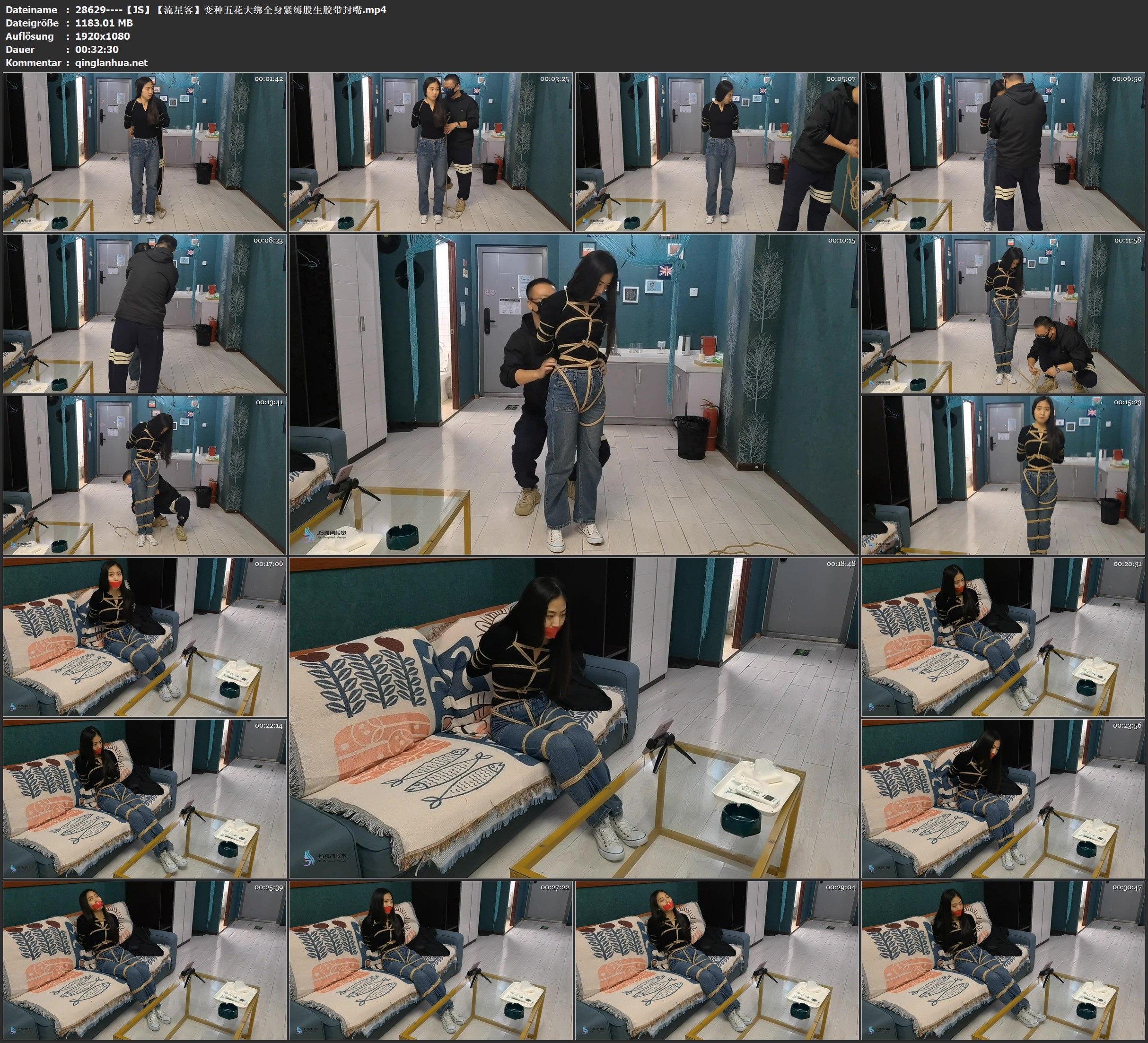Select the large 00:18:48 preview frame
This screenshot has height=1043, width=1148.
pos(573,717)
